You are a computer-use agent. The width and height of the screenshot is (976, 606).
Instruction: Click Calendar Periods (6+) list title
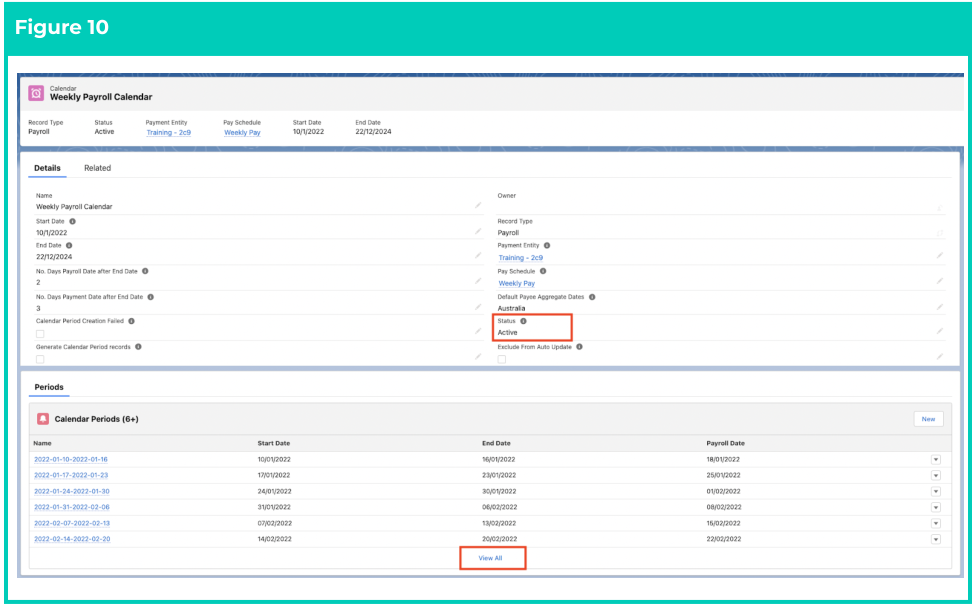tap(96, 419)
